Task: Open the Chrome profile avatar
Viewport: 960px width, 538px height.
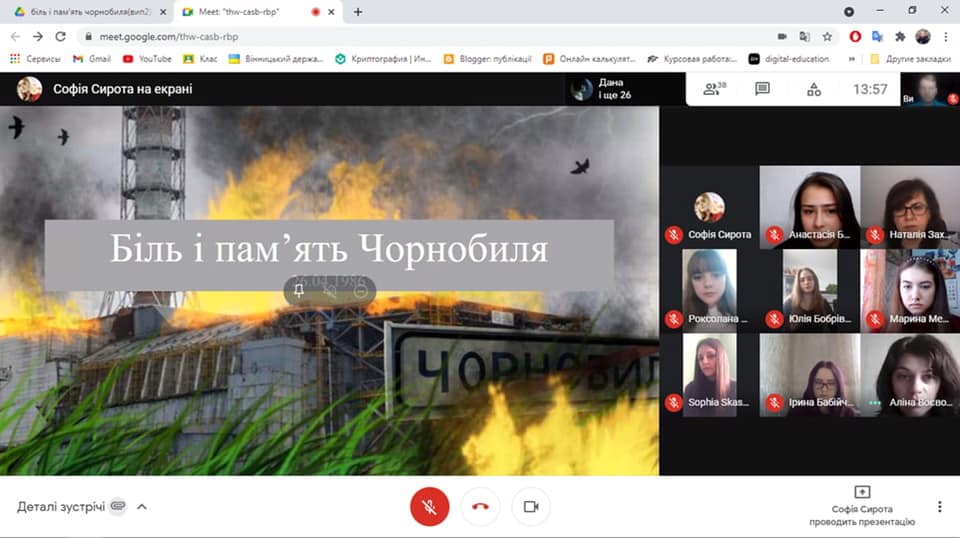Action: pos(923,37)
